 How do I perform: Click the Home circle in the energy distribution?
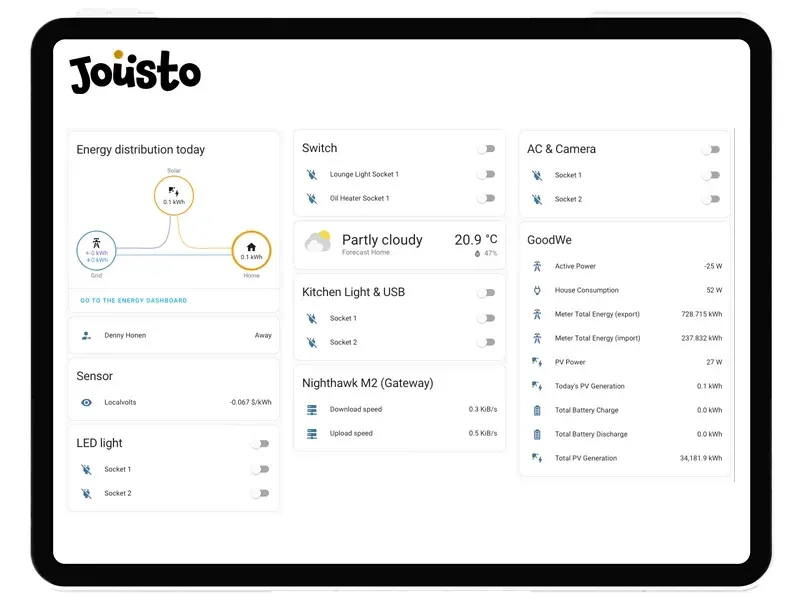[251, 251]
